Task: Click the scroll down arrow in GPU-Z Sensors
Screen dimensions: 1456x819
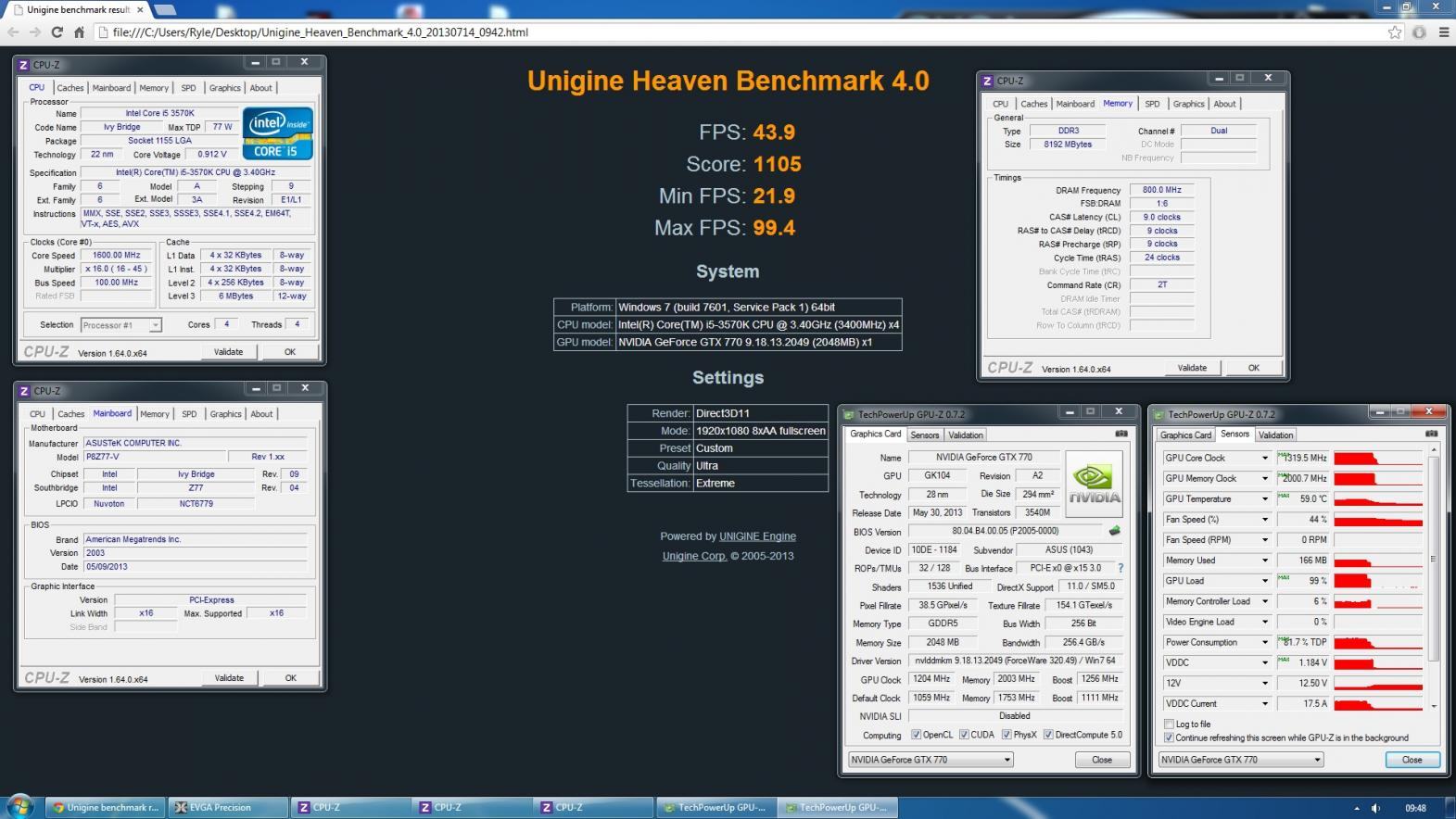Action: [1434, 706]
